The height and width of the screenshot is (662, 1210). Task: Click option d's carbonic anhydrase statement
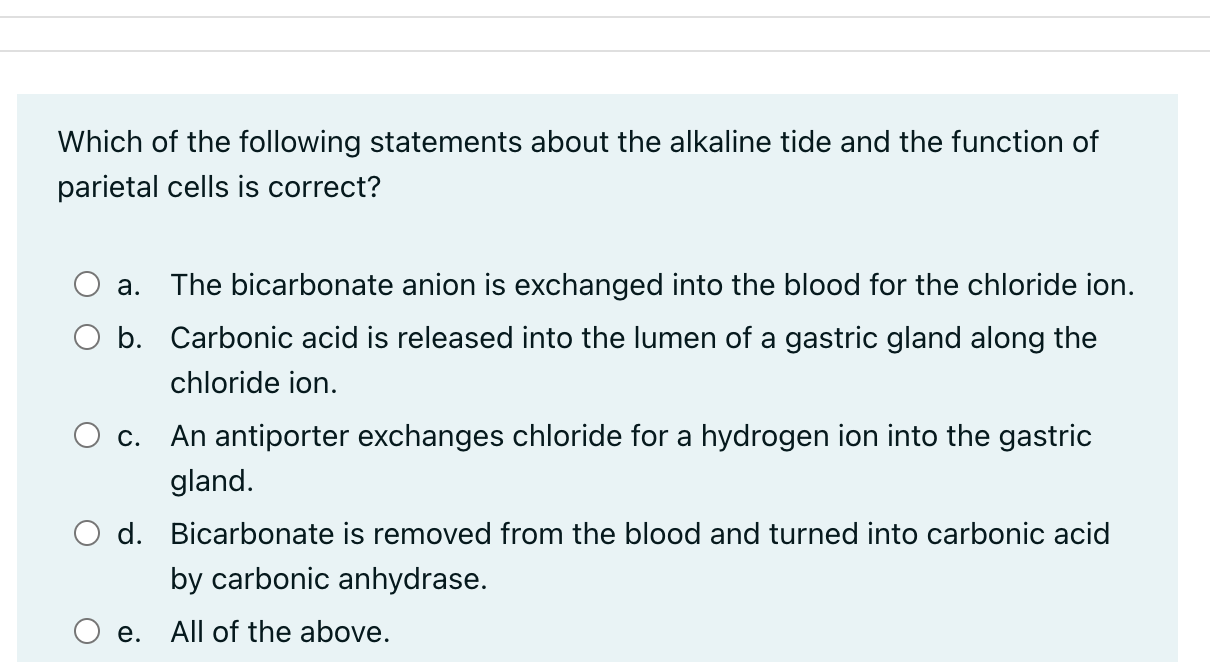[x=640, y=534]
